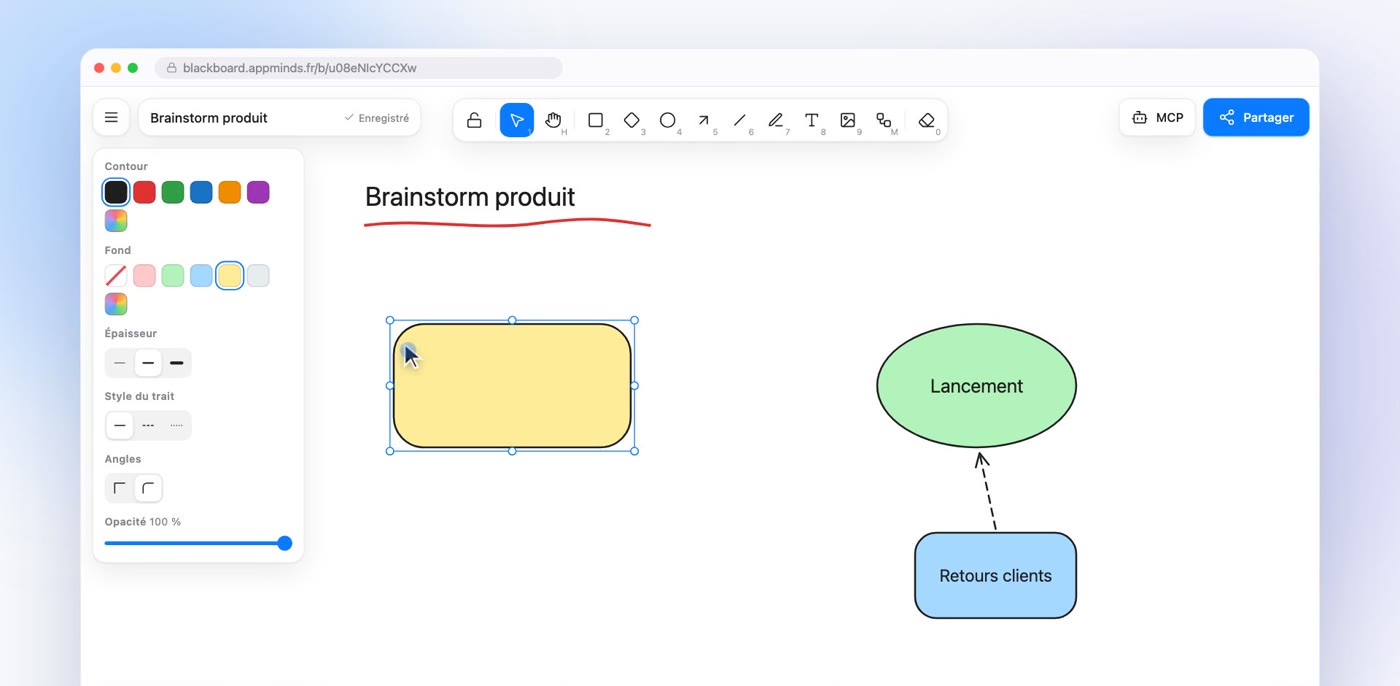1400x686 pixels.
Task: Set contour color to orange
Action: point(230,192)
